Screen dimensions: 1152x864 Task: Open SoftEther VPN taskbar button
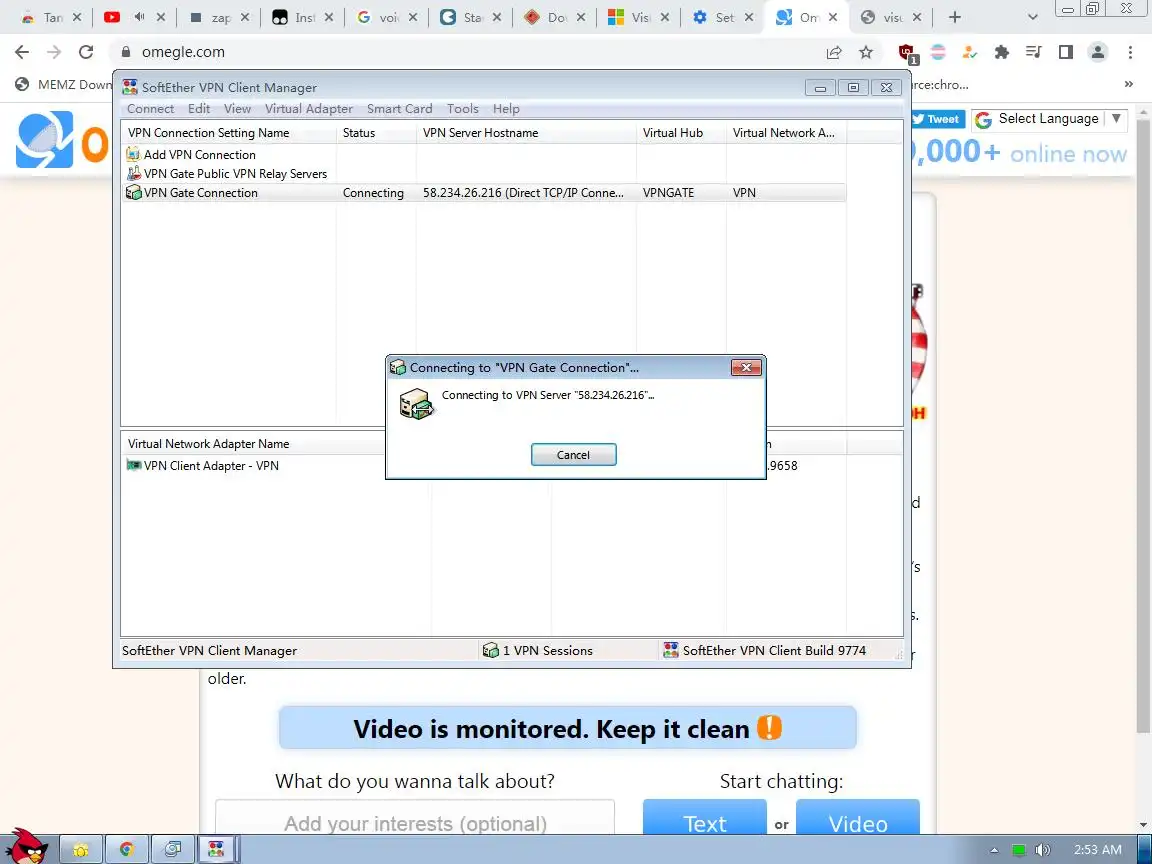click(x=216, y=850)
